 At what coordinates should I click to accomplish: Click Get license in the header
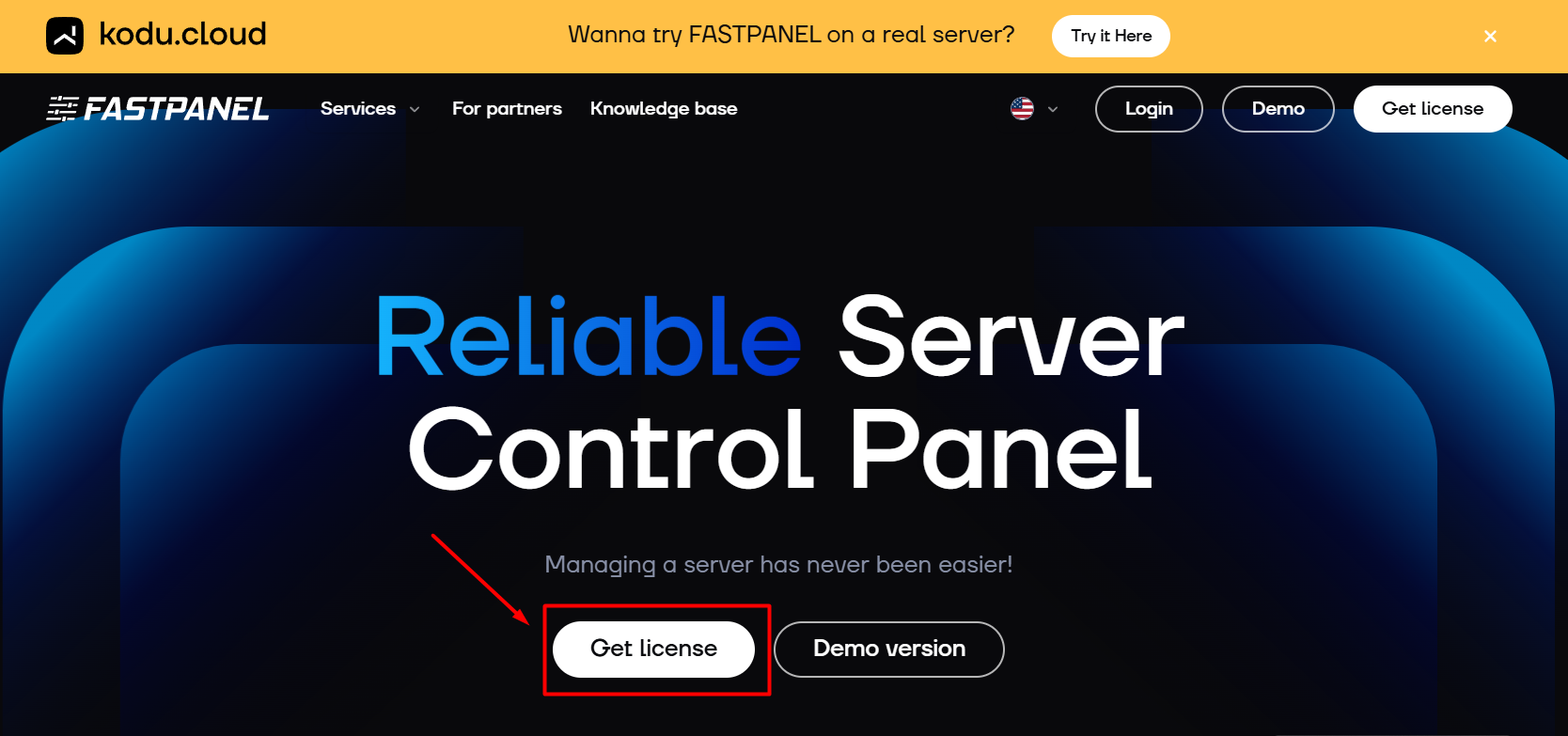[1433, 109]
